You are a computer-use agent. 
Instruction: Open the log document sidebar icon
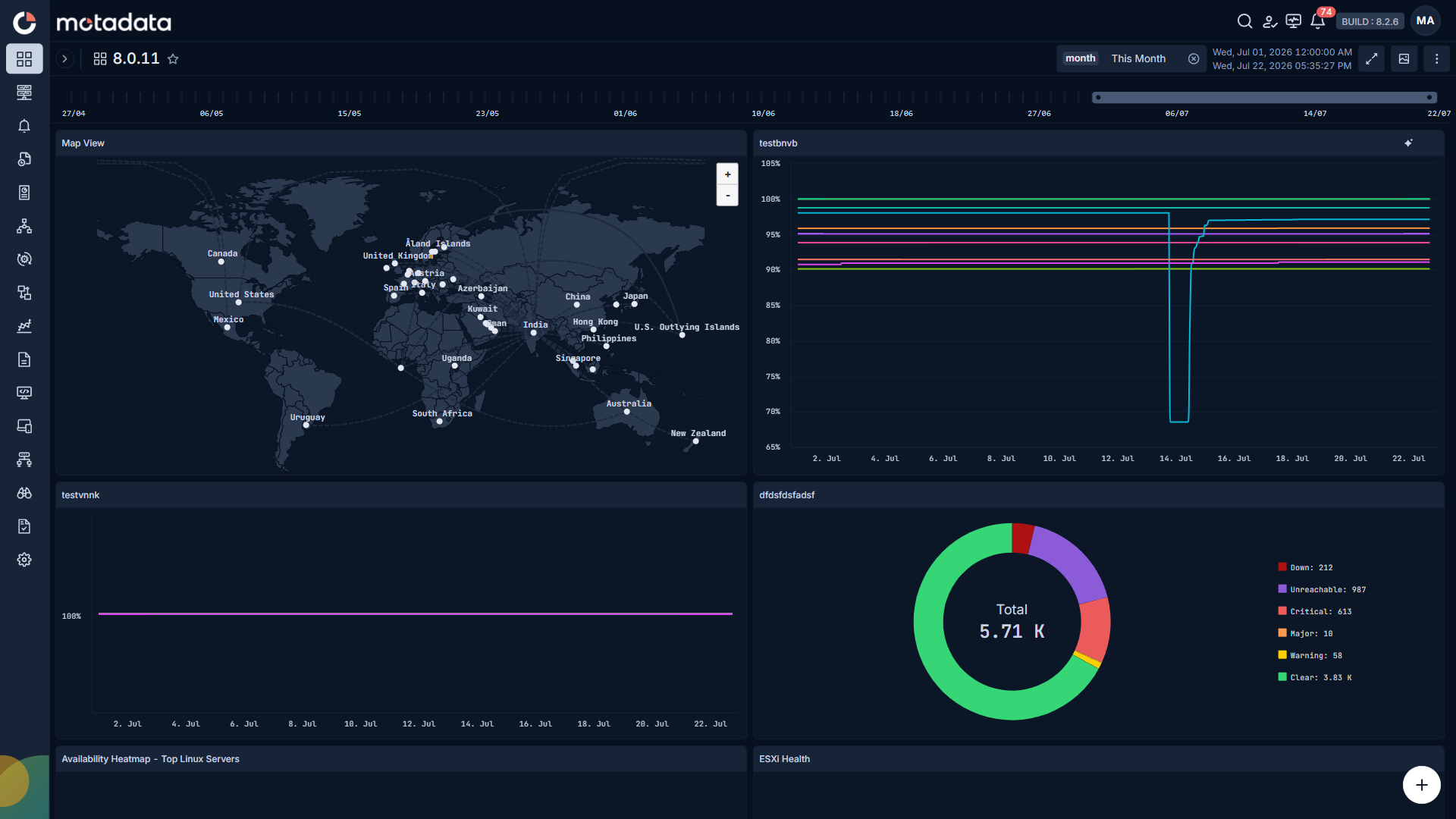tap(24, 359)
